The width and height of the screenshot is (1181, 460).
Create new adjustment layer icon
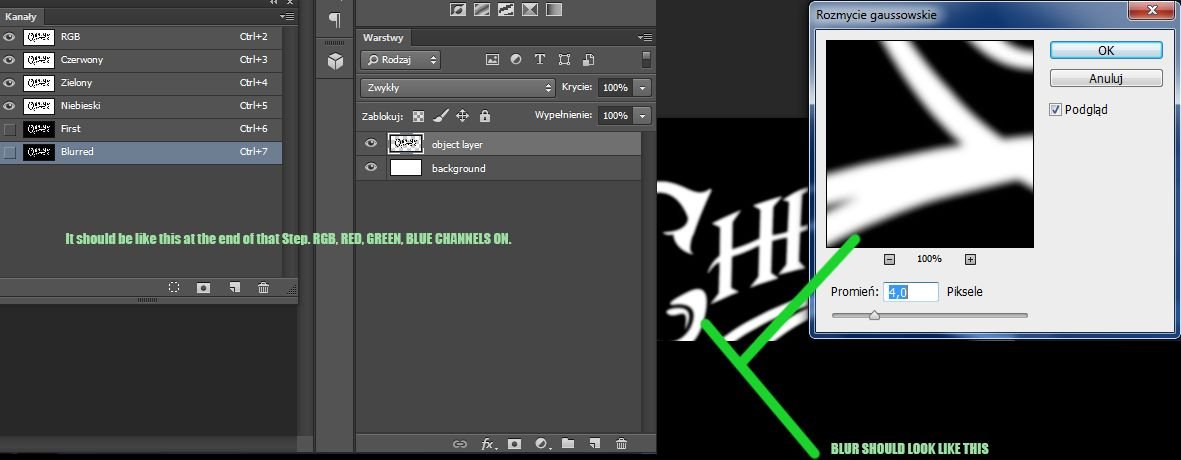coord(542,444)
